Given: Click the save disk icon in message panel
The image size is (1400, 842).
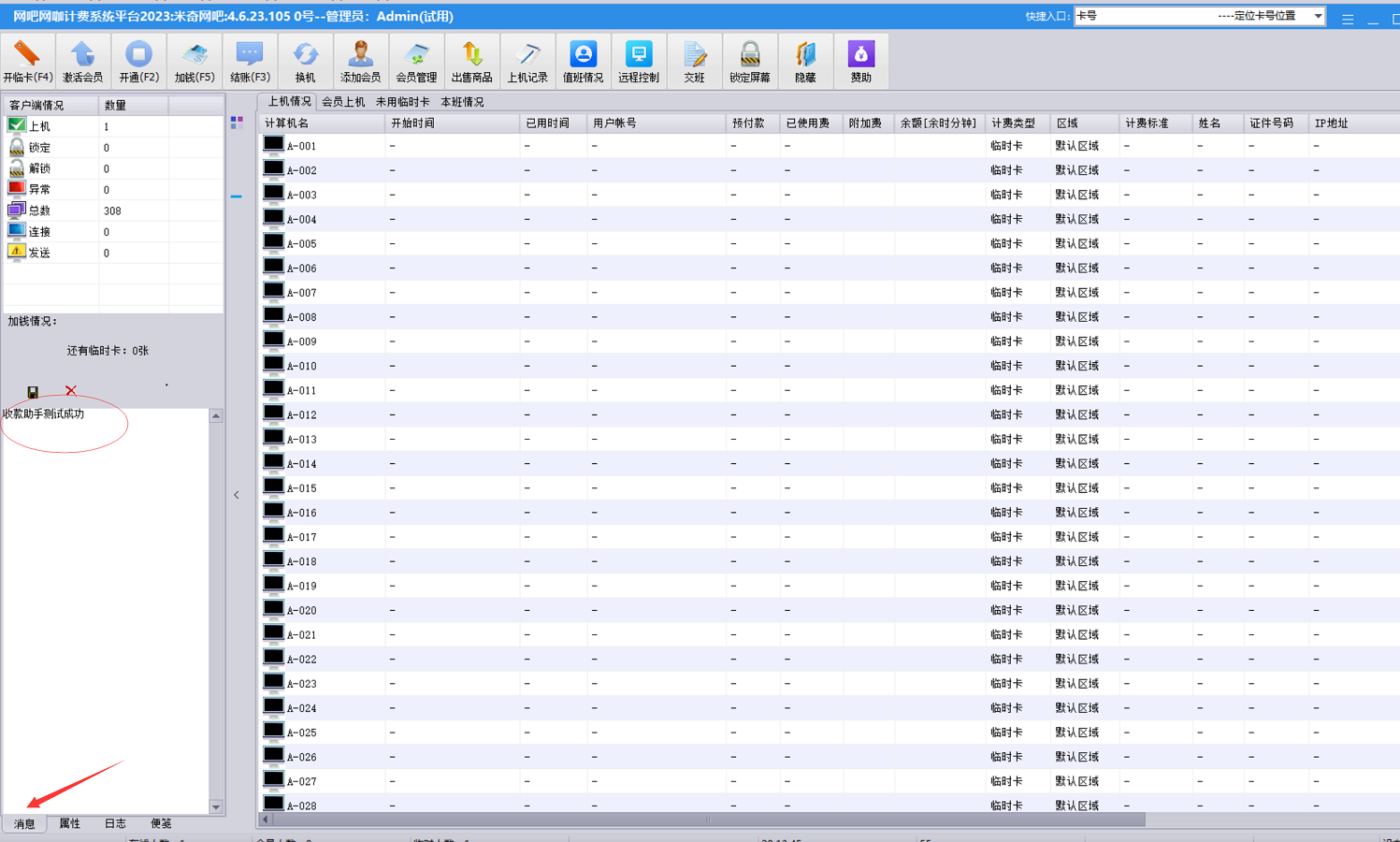Looking at the screenshot, I should 33,392.
